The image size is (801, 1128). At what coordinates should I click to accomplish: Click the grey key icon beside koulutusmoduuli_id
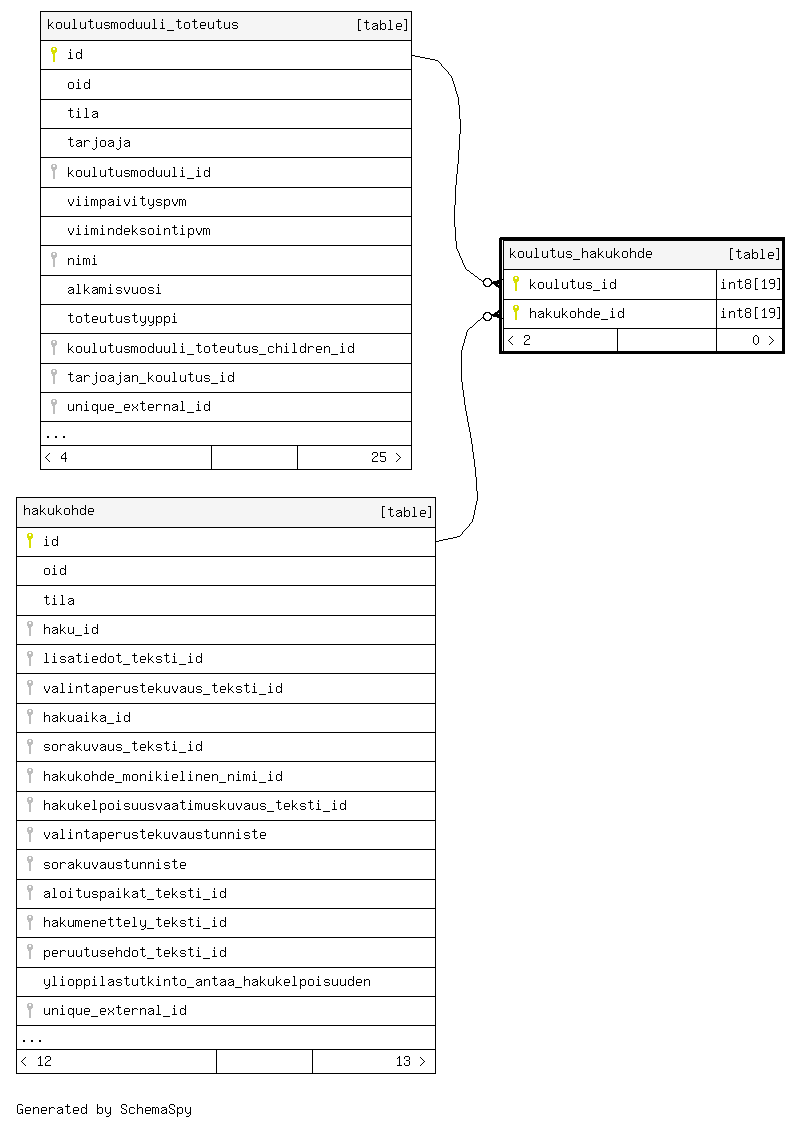pos(54,172)
